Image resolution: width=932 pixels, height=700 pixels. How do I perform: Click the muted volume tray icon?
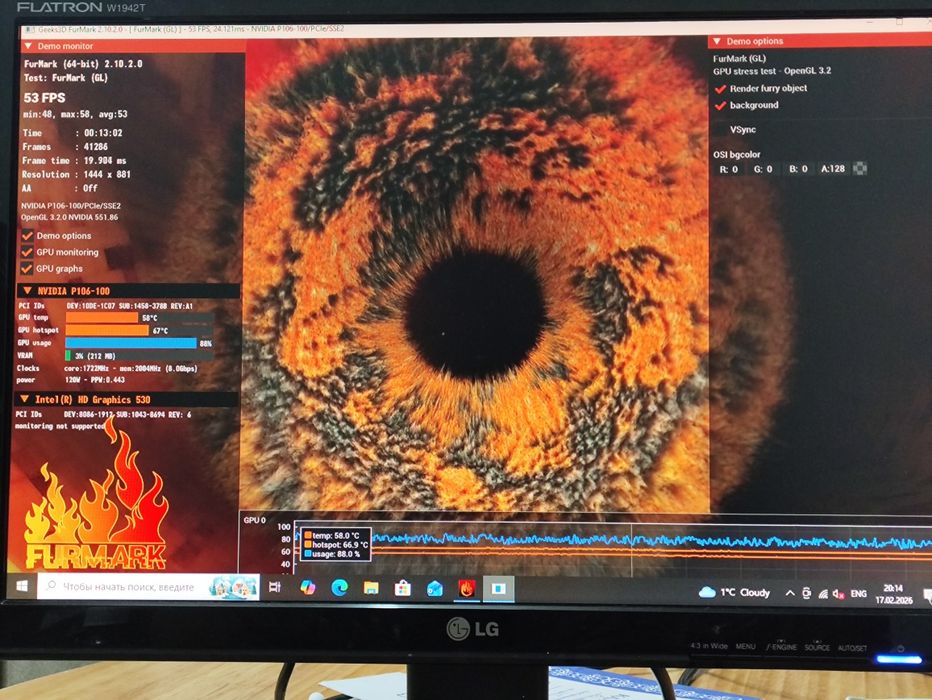pyautogui.click(x=839, y=593)
